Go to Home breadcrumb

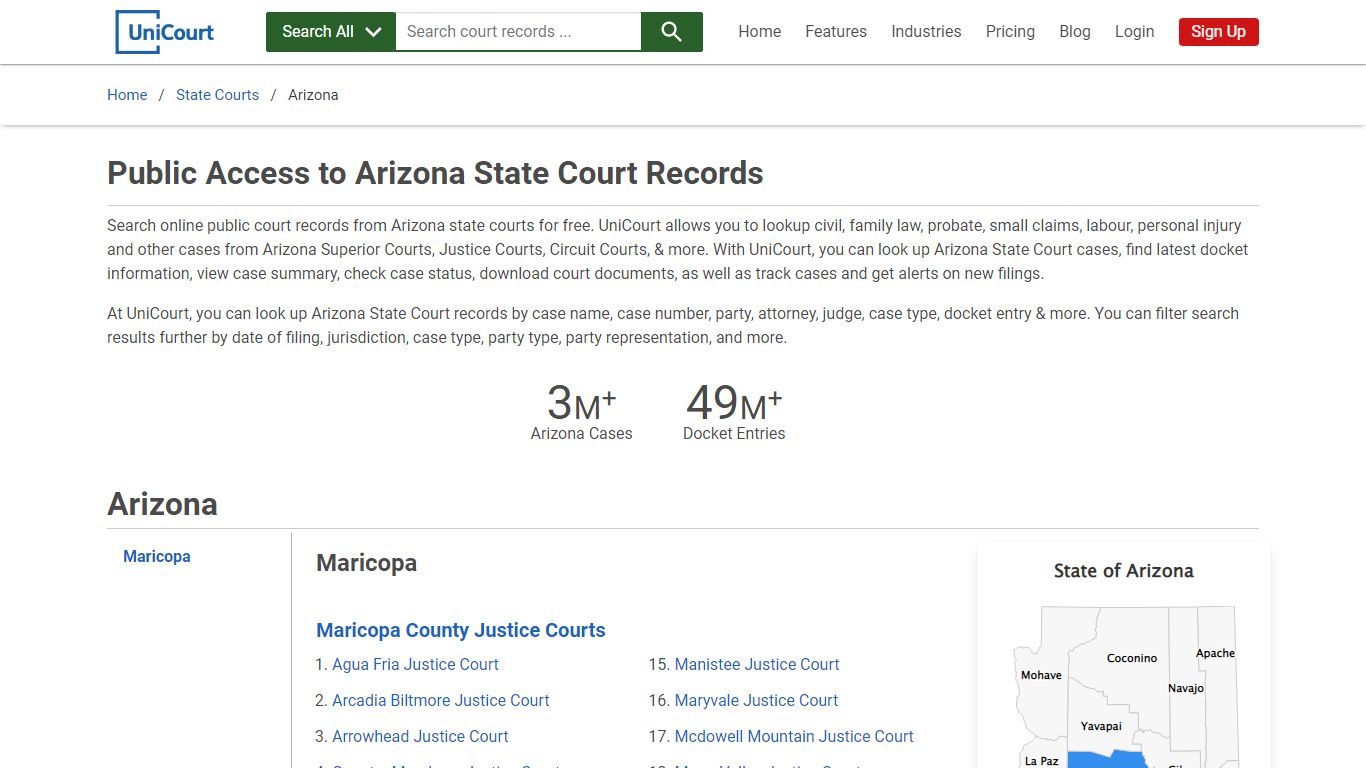(127, 95)
